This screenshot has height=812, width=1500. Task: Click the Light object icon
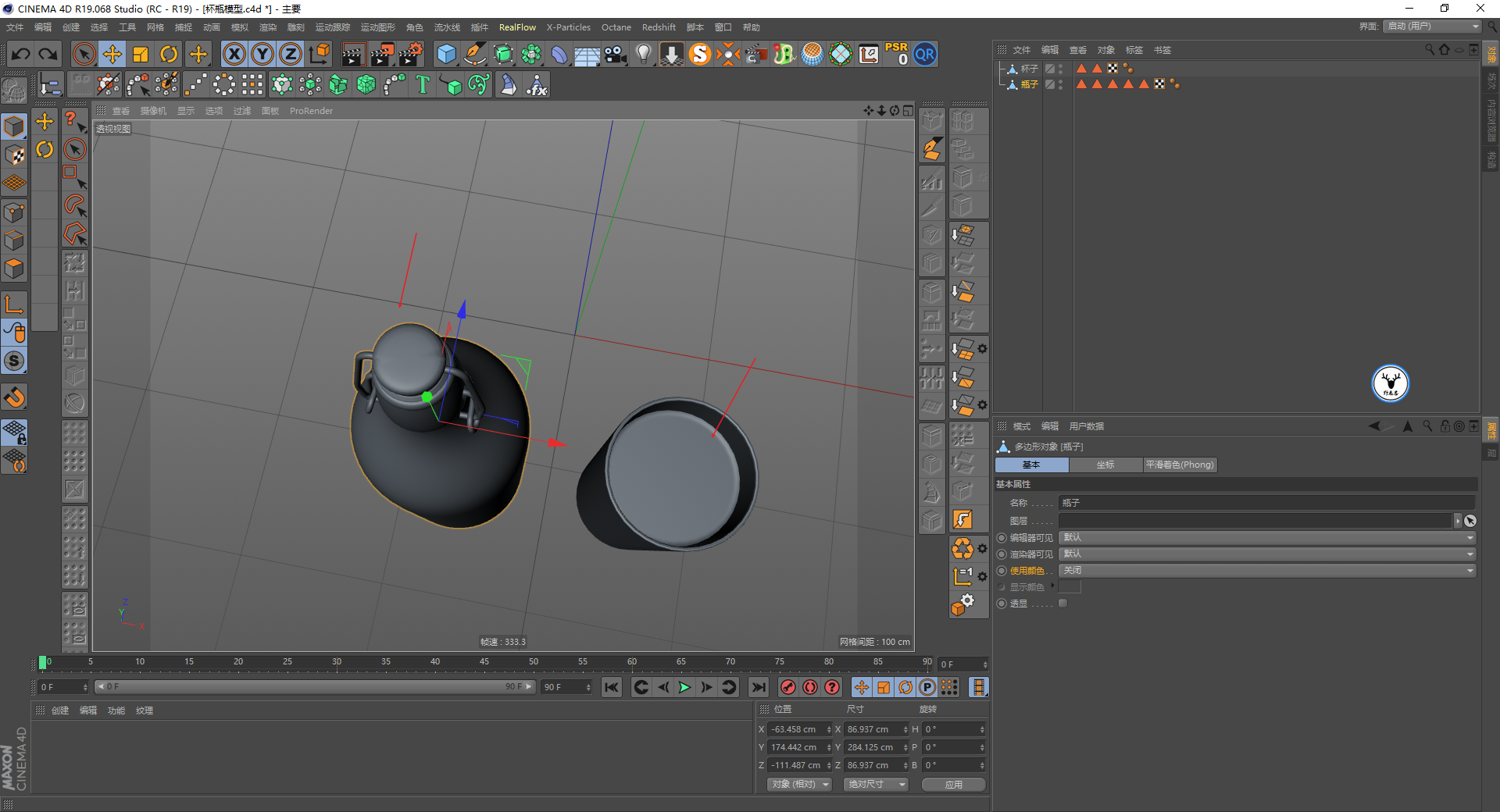[643, 54]
